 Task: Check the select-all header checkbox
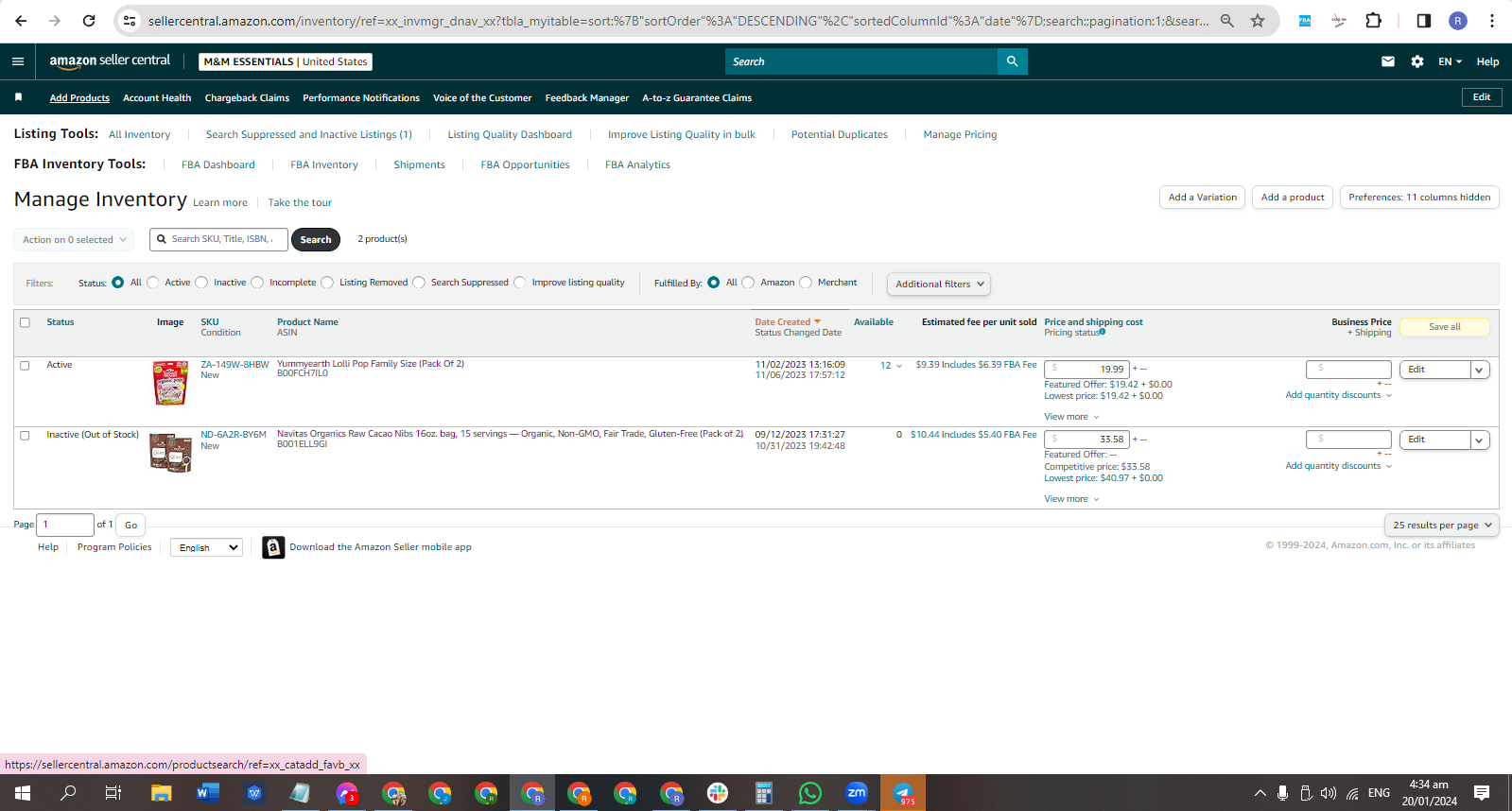tap(25, 322)
